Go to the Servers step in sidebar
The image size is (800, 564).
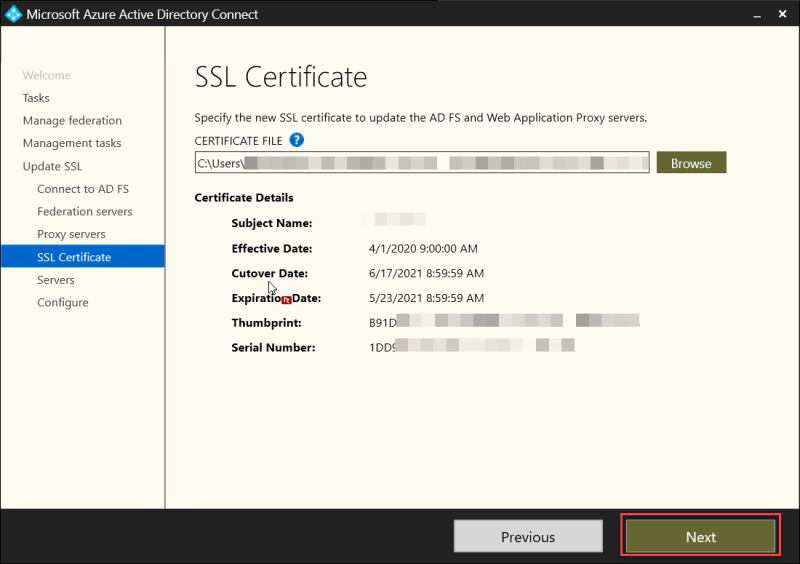(x=56, y=280)
